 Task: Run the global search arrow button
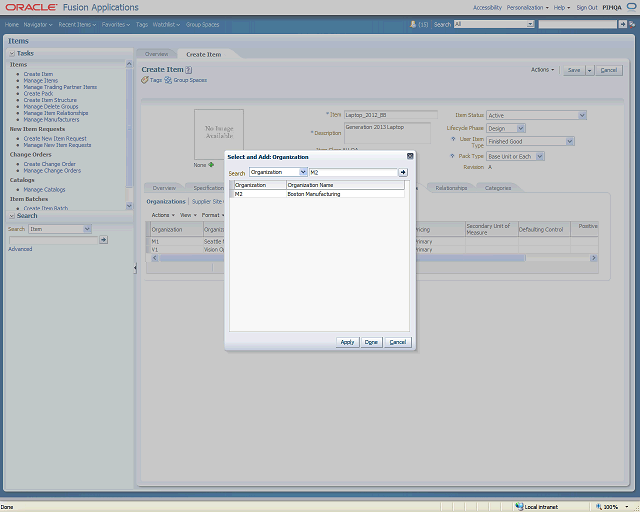coord(622,24)
